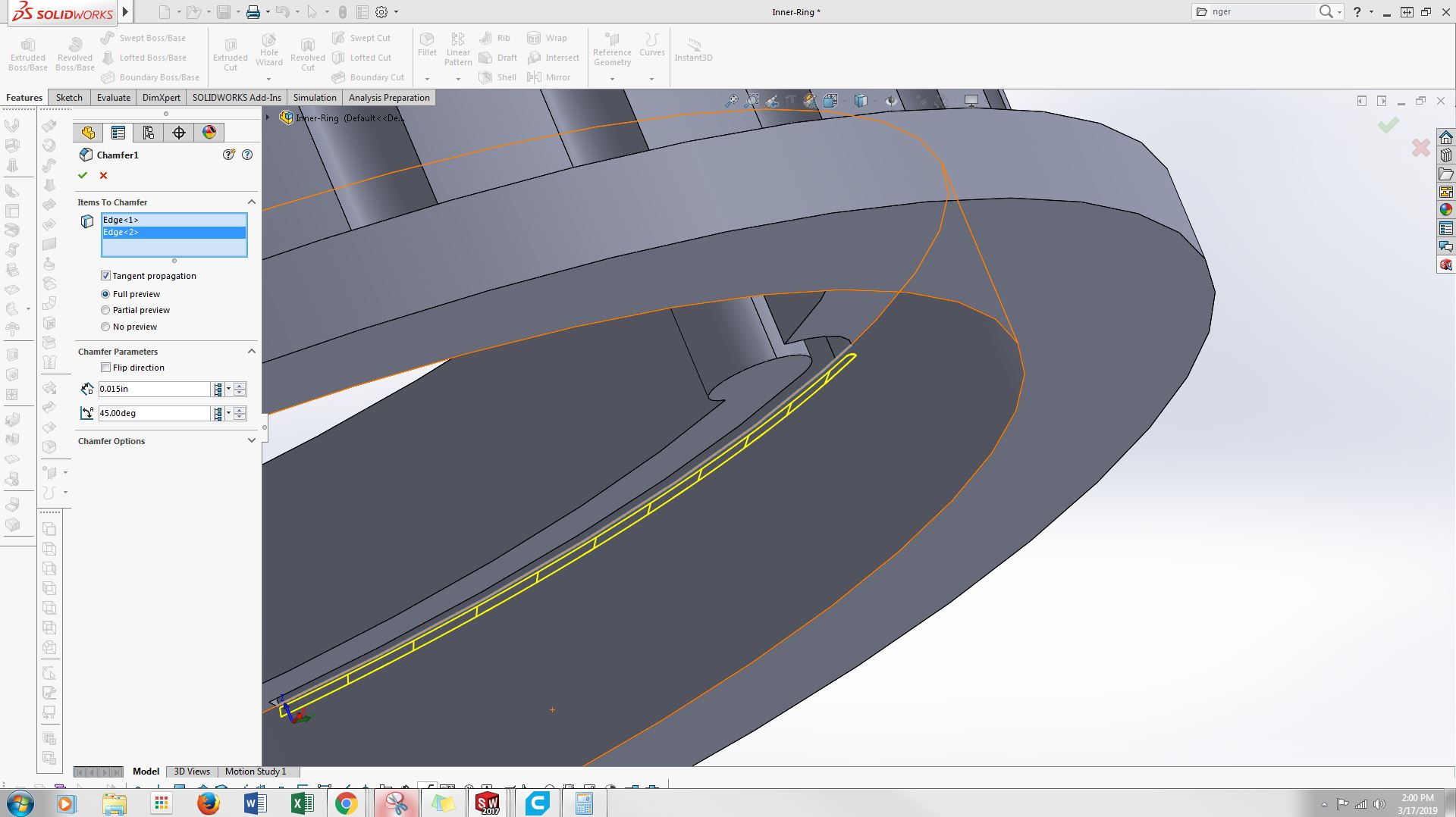The width and height of the screenshot is (1456, 817).
Task: Open the SOLIDWORKS Add-Ins tab
Action: coord(237,98)
